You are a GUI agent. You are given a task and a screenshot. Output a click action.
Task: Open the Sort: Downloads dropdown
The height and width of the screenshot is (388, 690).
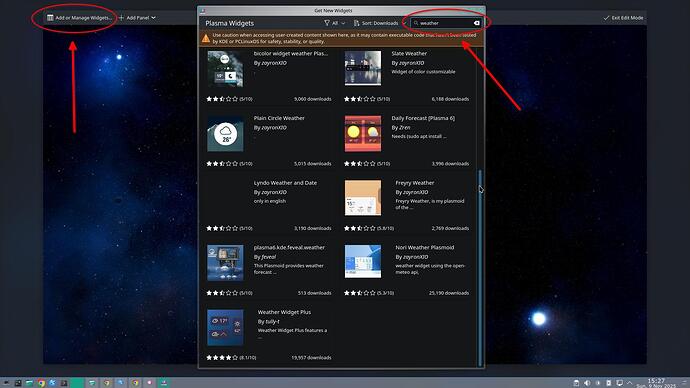click(376, 23)
